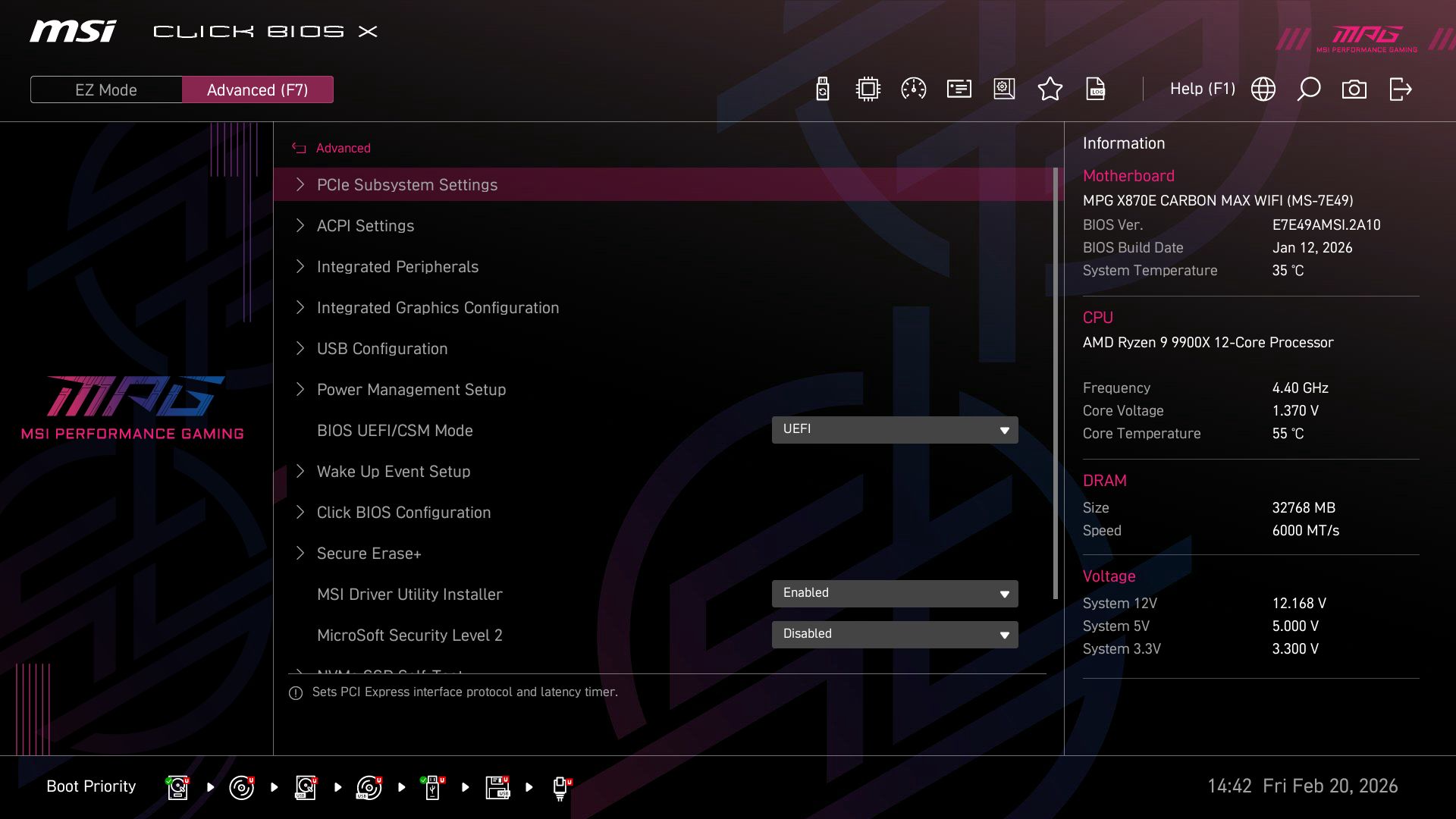Expand the USB Configuration section
The width and height of the screenshot is (1456, 819).
pos(382,348)
